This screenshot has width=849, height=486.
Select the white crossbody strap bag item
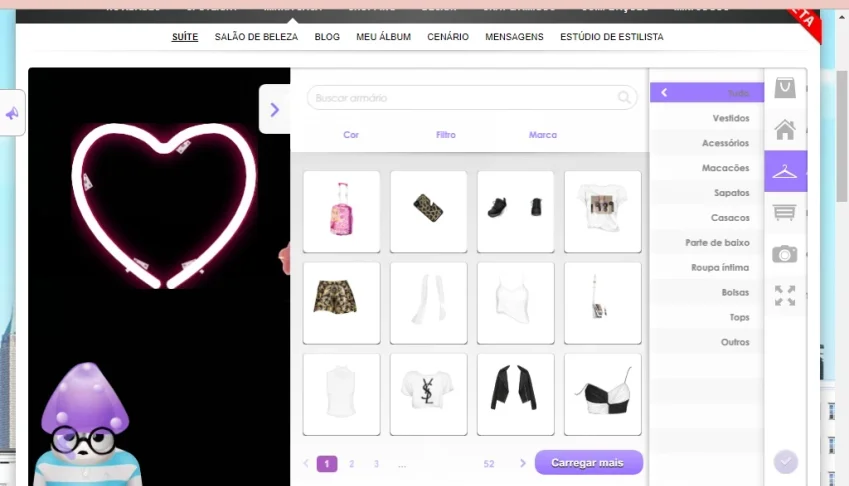[x=603, y=303]
